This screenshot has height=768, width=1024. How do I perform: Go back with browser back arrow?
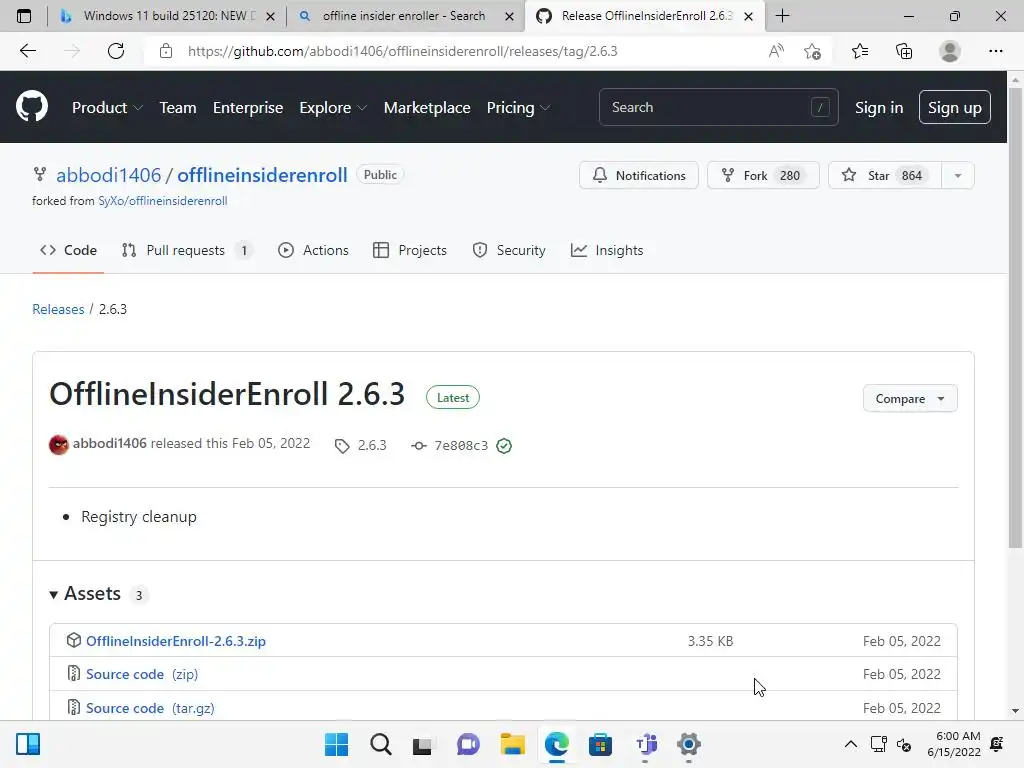[x=27, y=51]
